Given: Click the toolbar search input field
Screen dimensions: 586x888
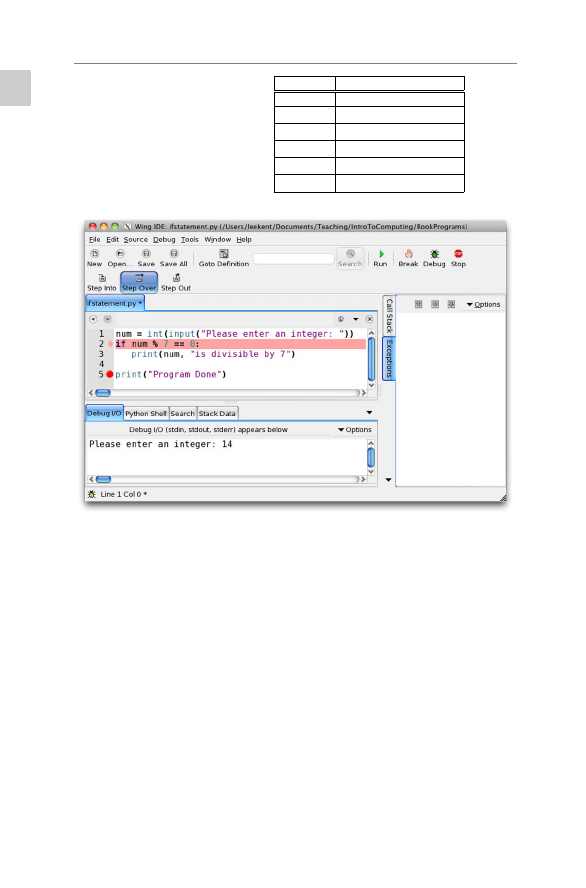Looking at the screenshot, I should 293,259.
